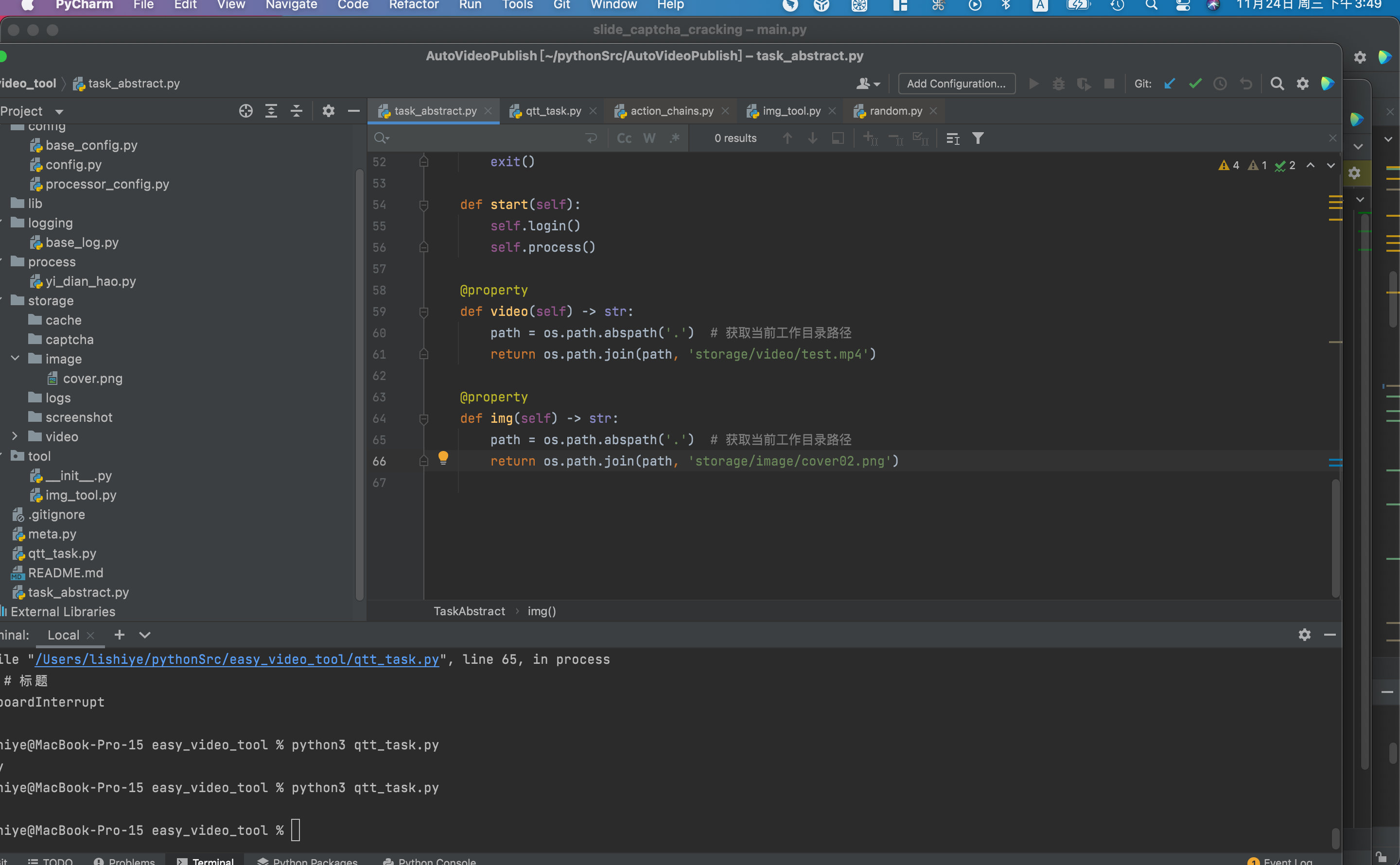The image size is (1400, 865).
Task: Click the run configuration dropdown arrow
Action: [x=956, y=83]
